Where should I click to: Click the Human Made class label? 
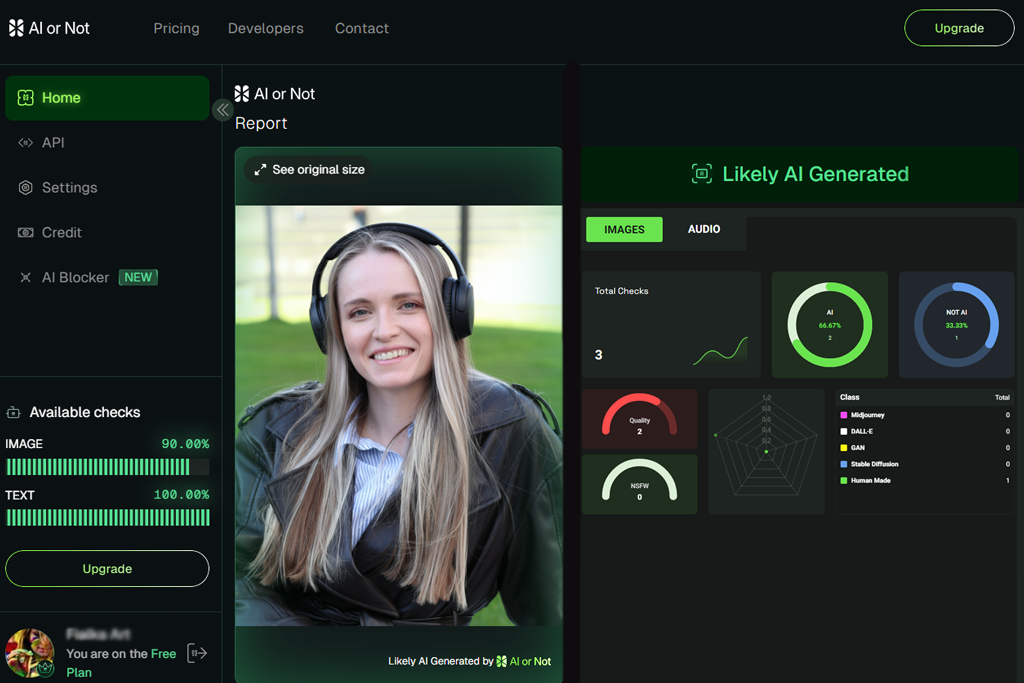click(x=871, y=481)
